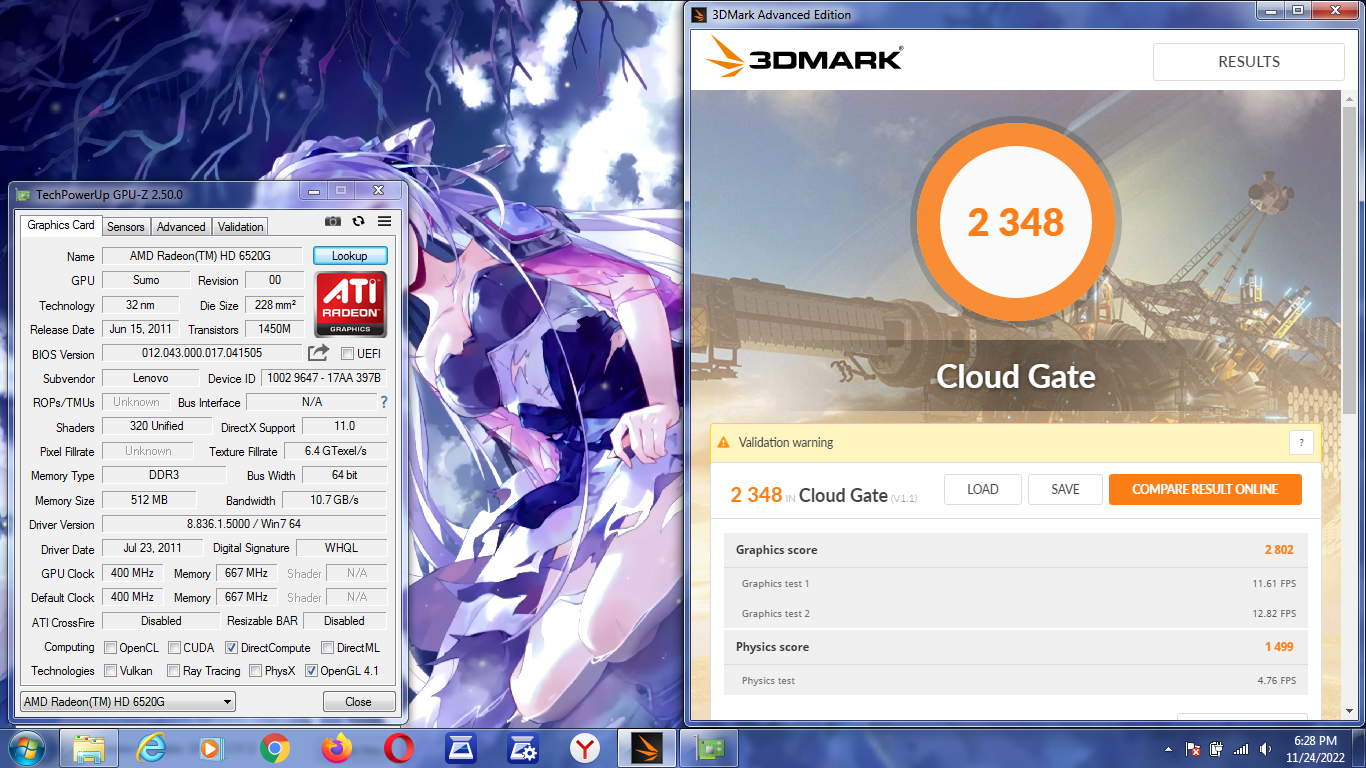1366x768 pixels.
Task: Click the GPU name field
Action: (x=204, y=256)
